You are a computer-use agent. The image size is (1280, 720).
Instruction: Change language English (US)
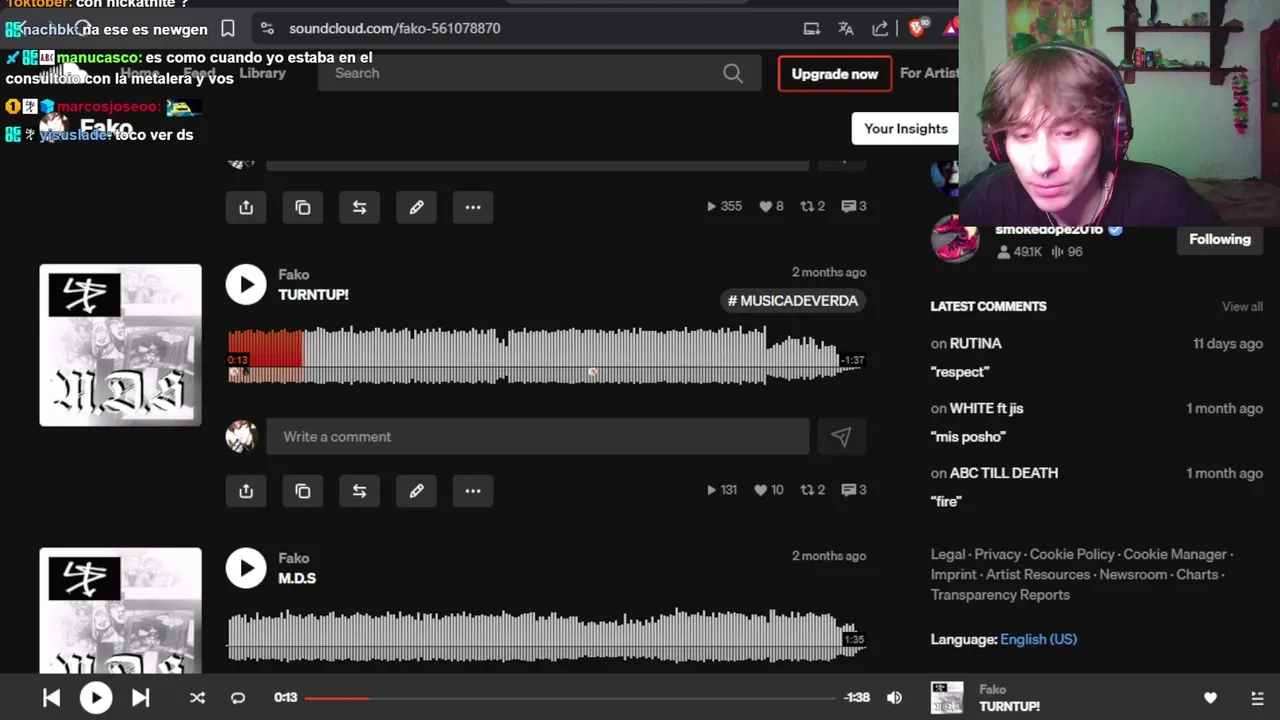pyautogui.click(x=1038, y=639)
